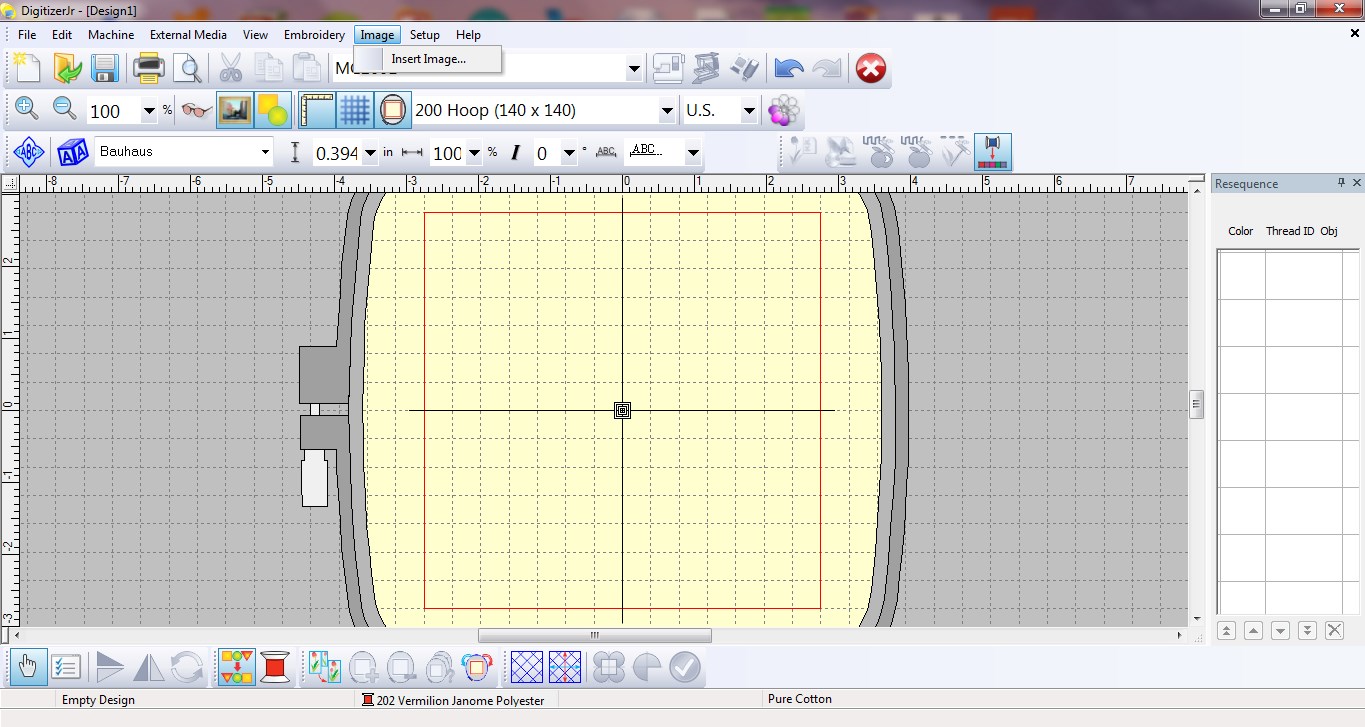
Task: Click 202 Vermilion Janome Polyester status text
Action: 461,701
